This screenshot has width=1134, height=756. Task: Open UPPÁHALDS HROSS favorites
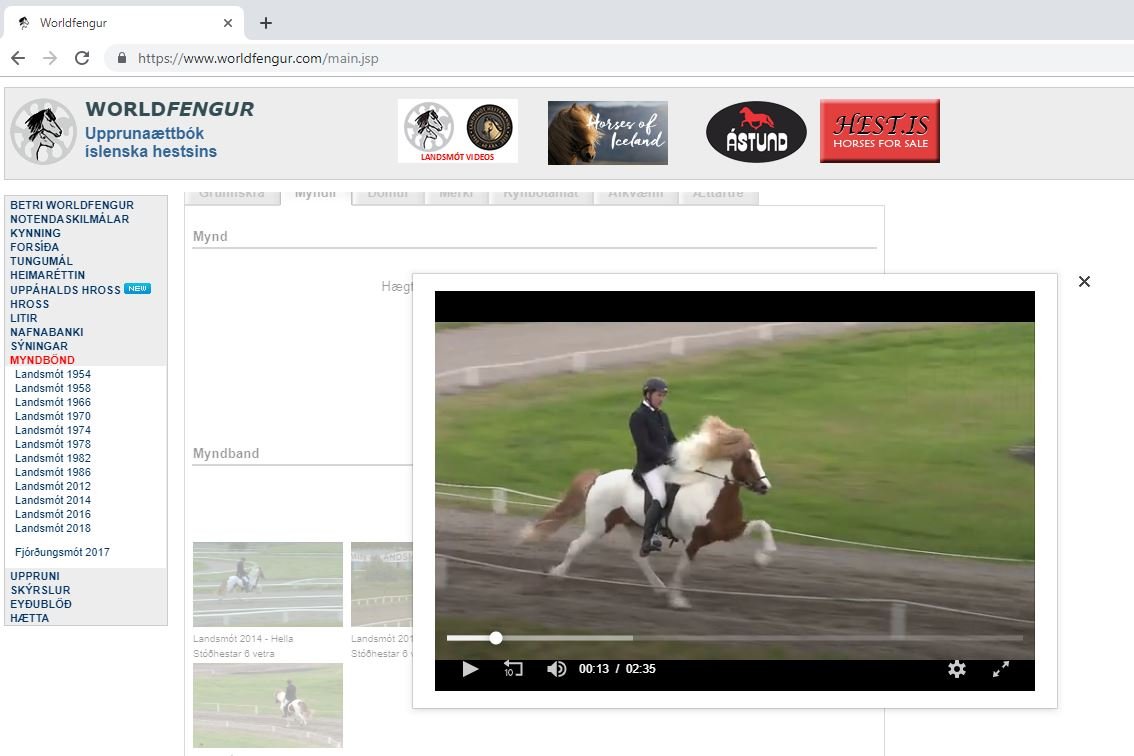65,289
